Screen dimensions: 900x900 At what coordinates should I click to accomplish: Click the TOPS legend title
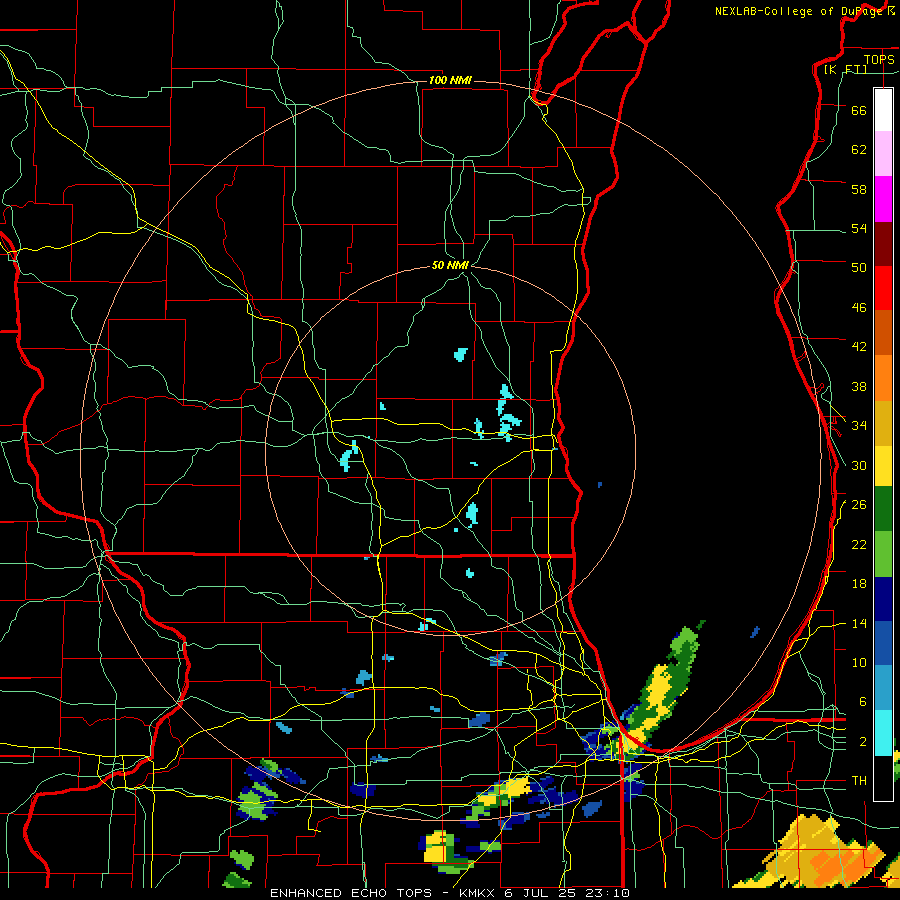[x=879, y=59]
